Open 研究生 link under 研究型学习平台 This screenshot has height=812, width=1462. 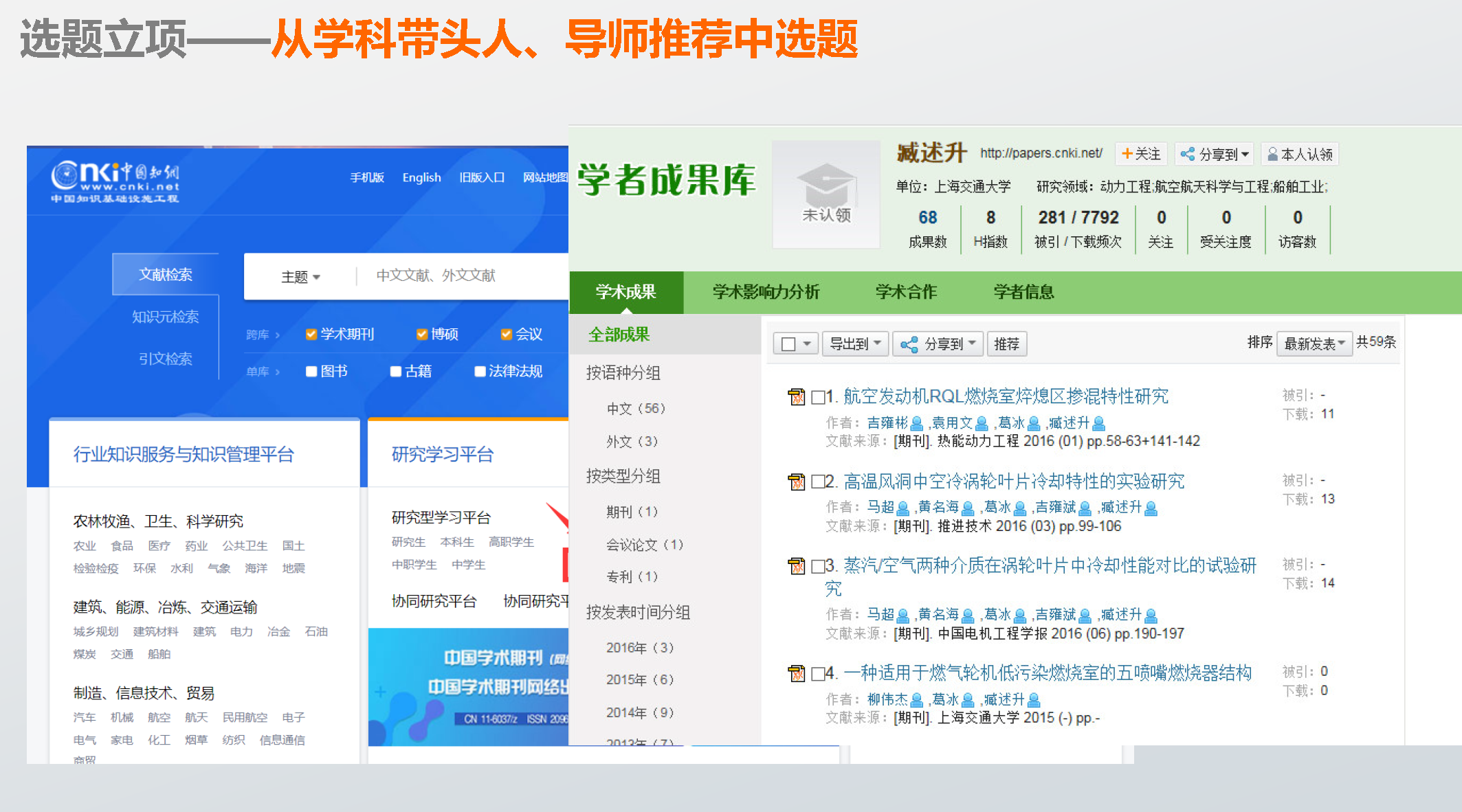[408, 542]
